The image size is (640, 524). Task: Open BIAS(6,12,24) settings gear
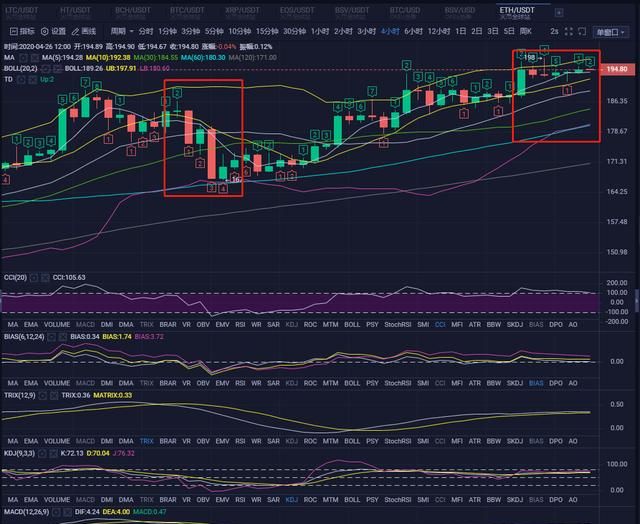[51, 337]
